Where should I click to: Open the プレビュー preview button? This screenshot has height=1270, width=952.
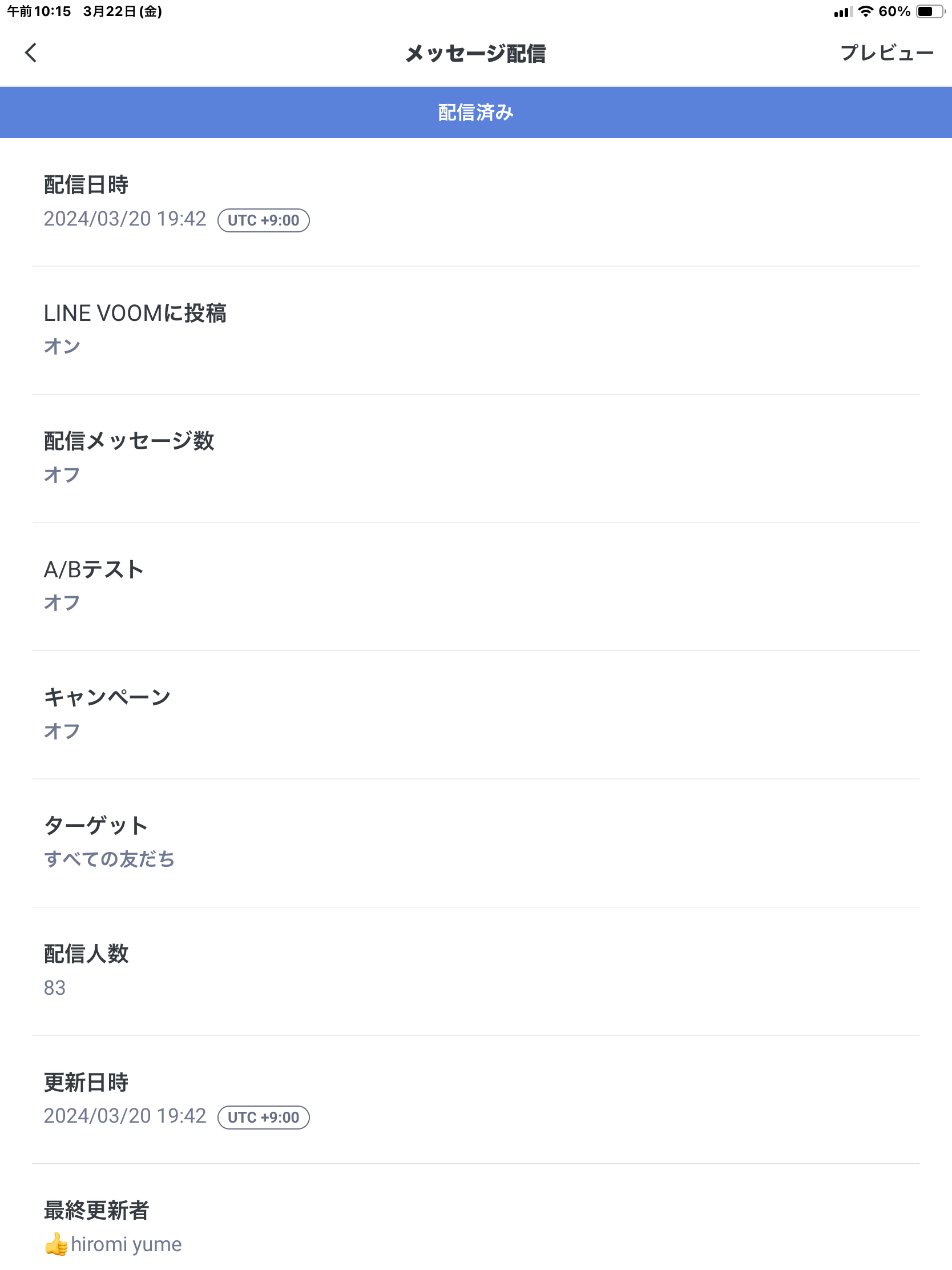coord(886,53)
